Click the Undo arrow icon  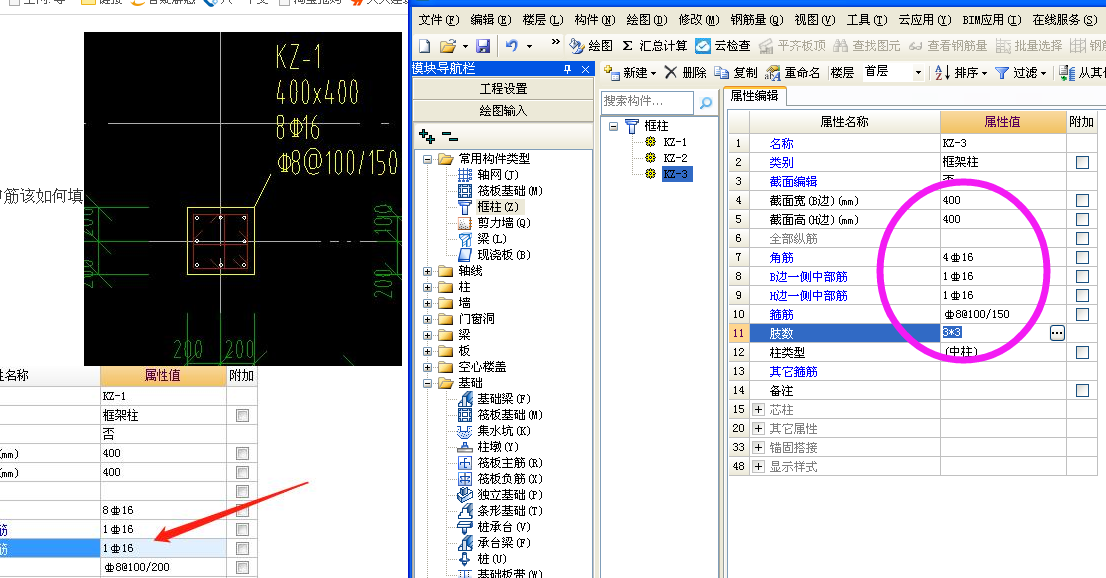(512, 46)
